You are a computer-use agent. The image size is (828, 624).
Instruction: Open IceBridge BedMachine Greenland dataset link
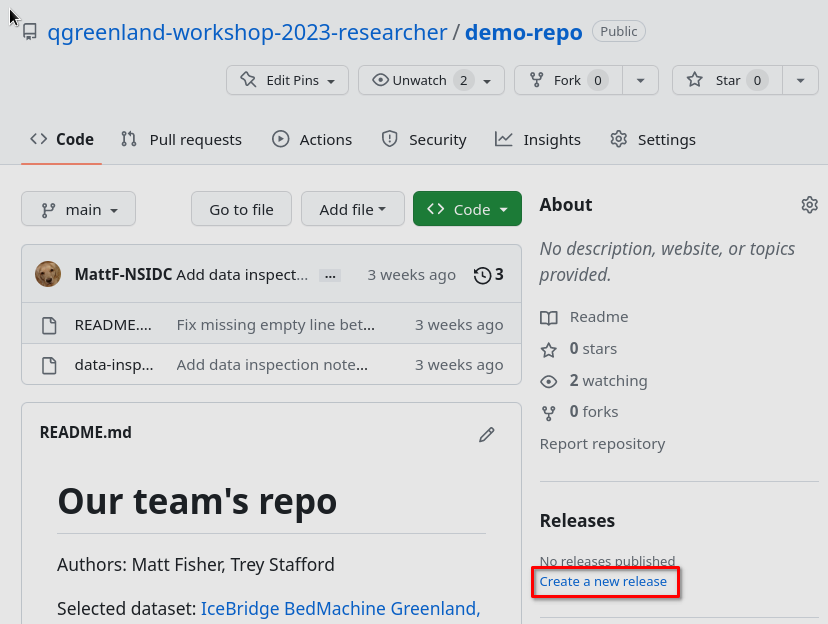click(x=341, y=608)
